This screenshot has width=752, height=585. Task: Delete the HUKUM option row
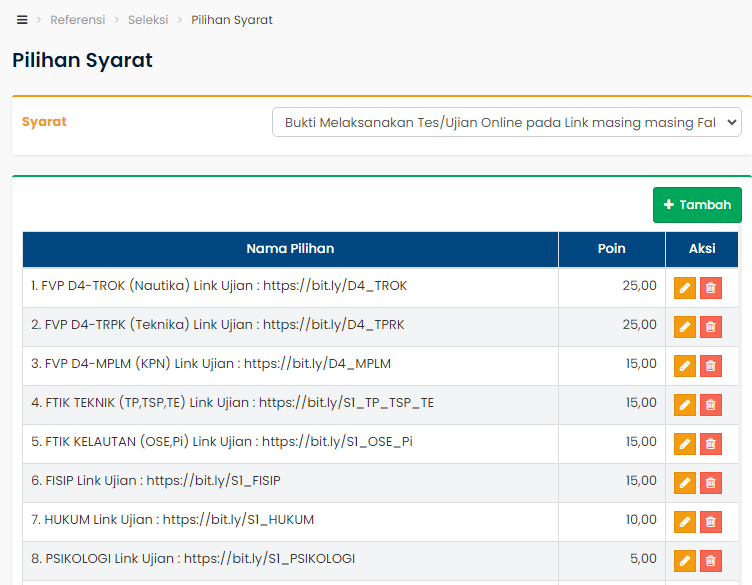(711, 522)
